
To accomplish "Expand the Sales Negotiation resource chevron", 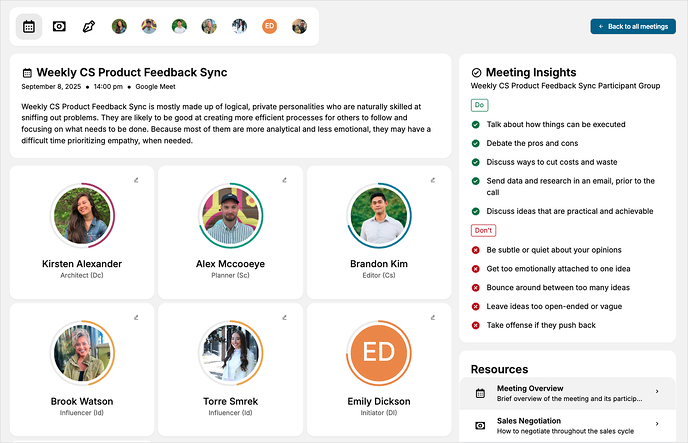I will [657, 425].
